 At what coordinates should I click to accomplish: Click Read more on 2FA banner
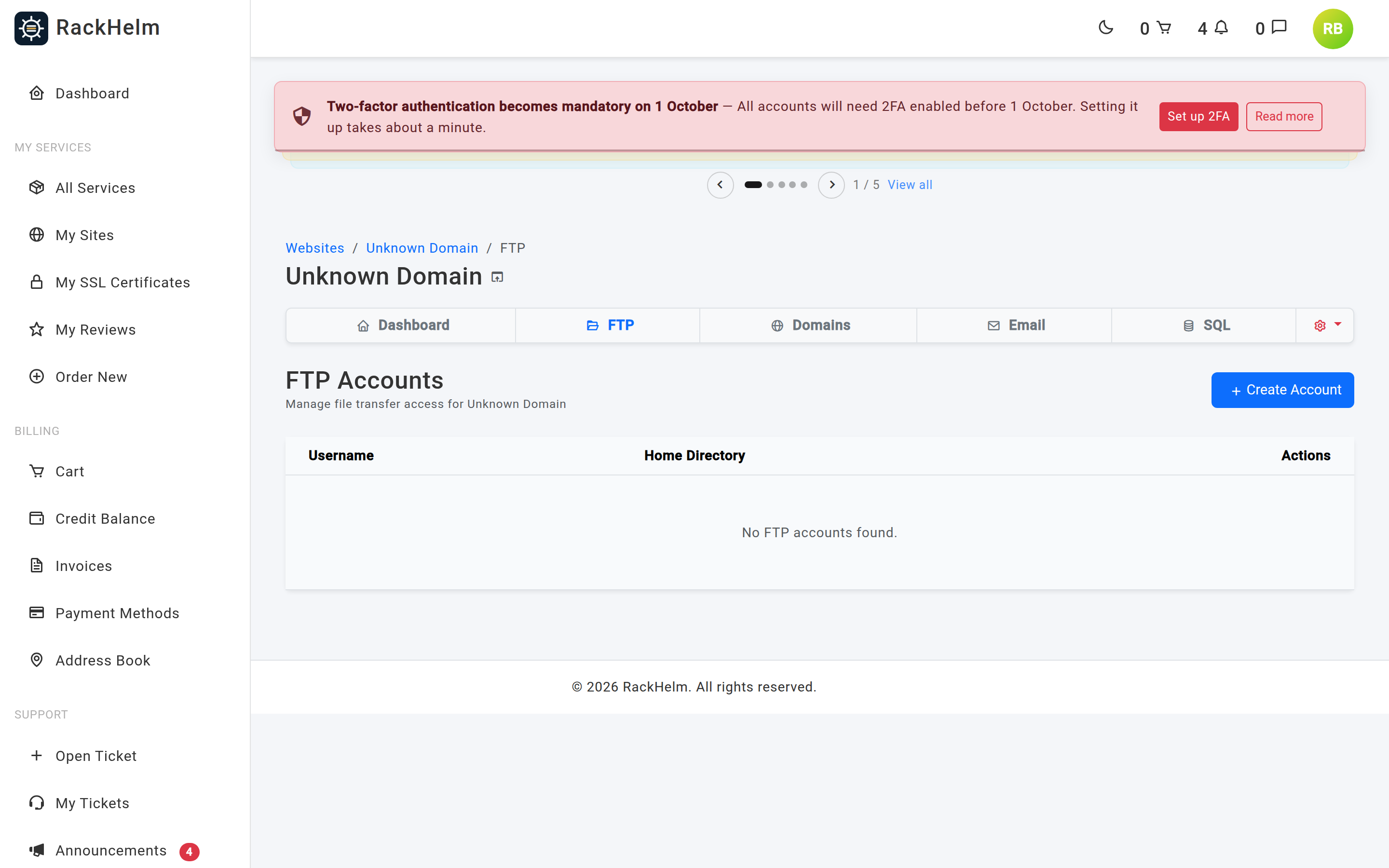click(1284, 117)
